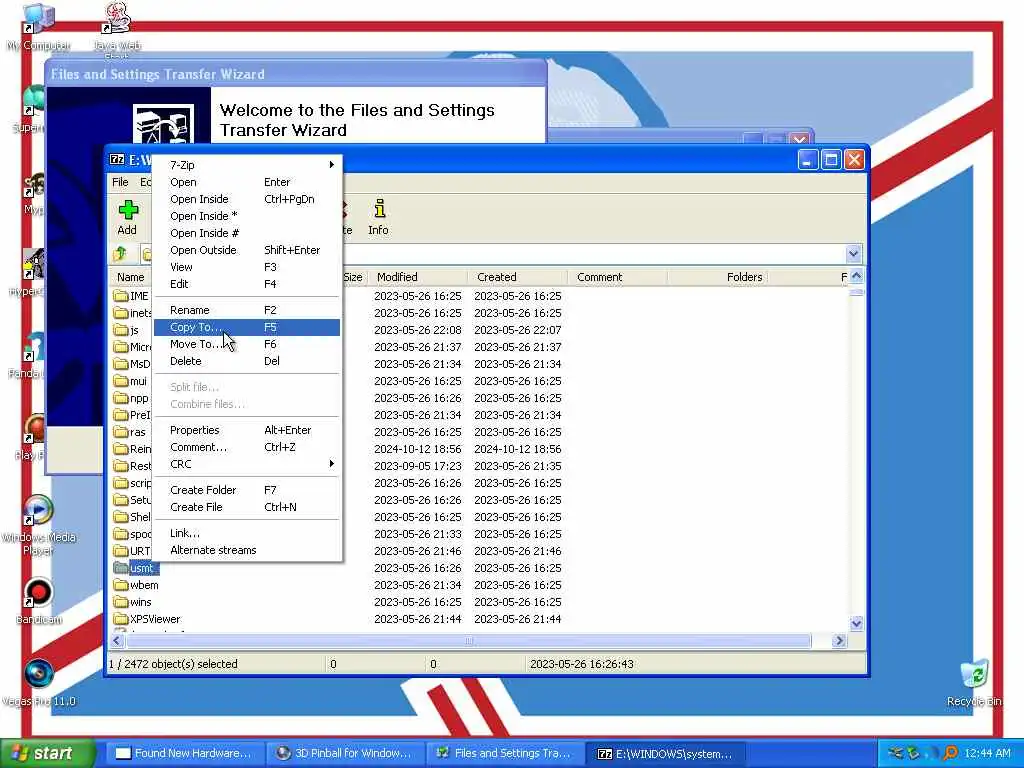Click the IME folder icon
The width and height of the screenshot is (1024, 768).
point(120,296)
